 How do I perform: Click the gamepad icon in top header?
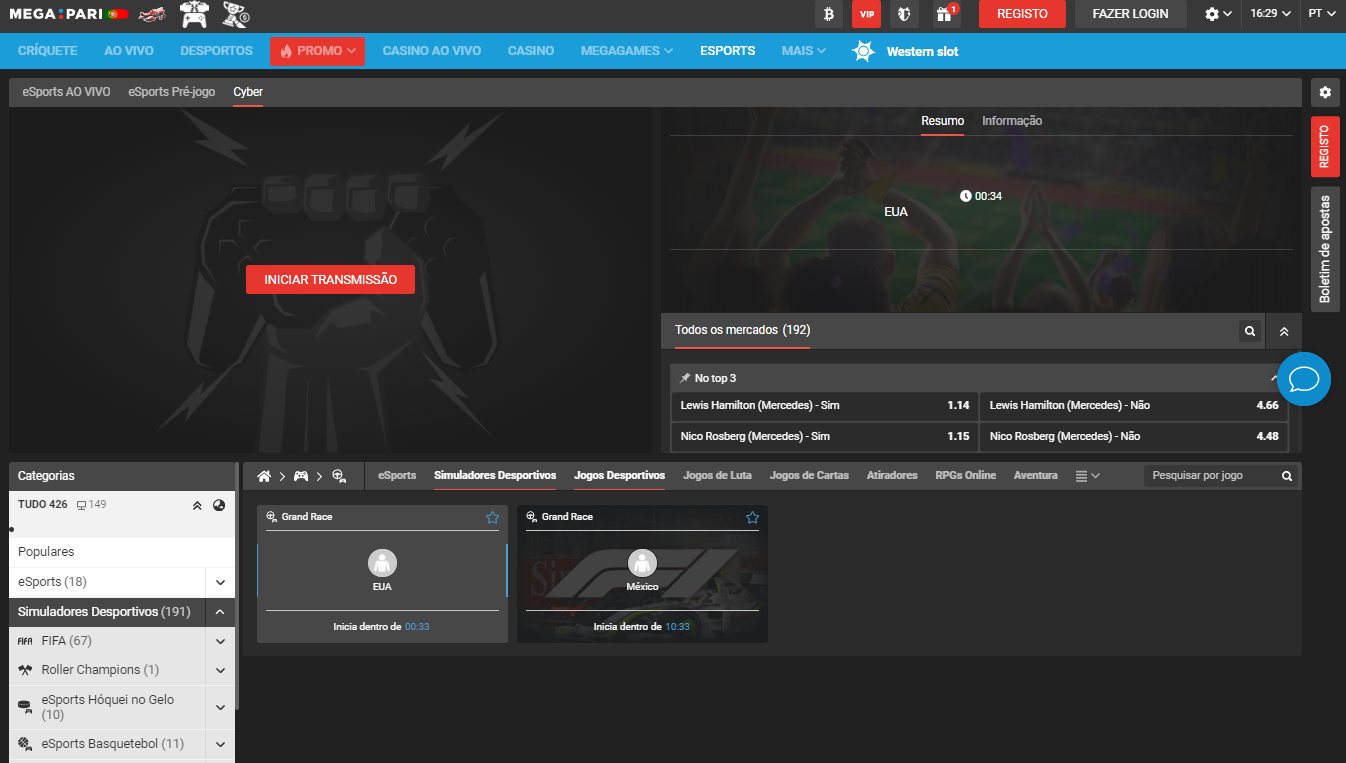click(x=194, y=14)
